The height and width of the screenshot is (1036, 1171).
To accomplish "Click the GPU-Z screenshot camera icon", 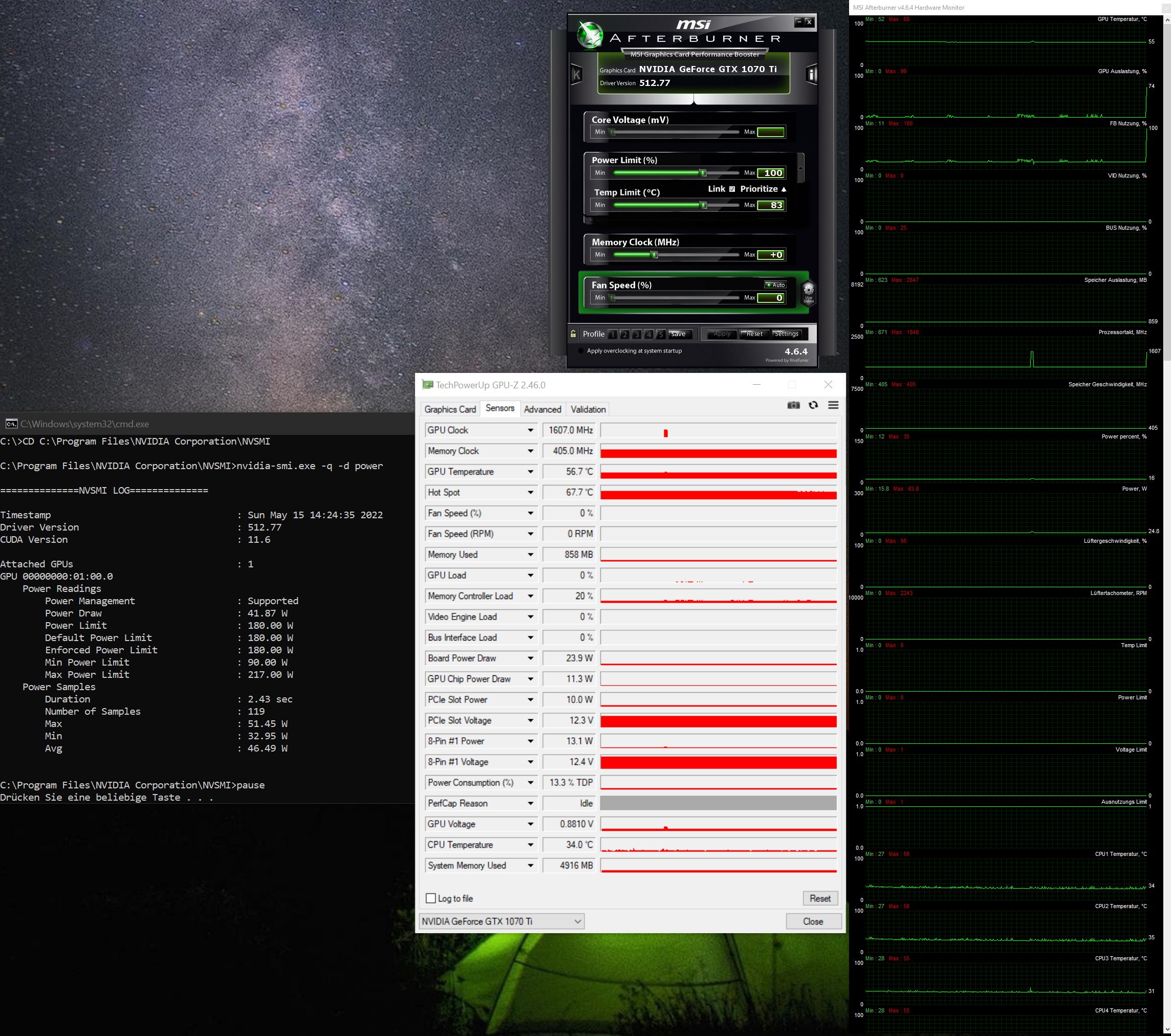I will tap(793, 406).
